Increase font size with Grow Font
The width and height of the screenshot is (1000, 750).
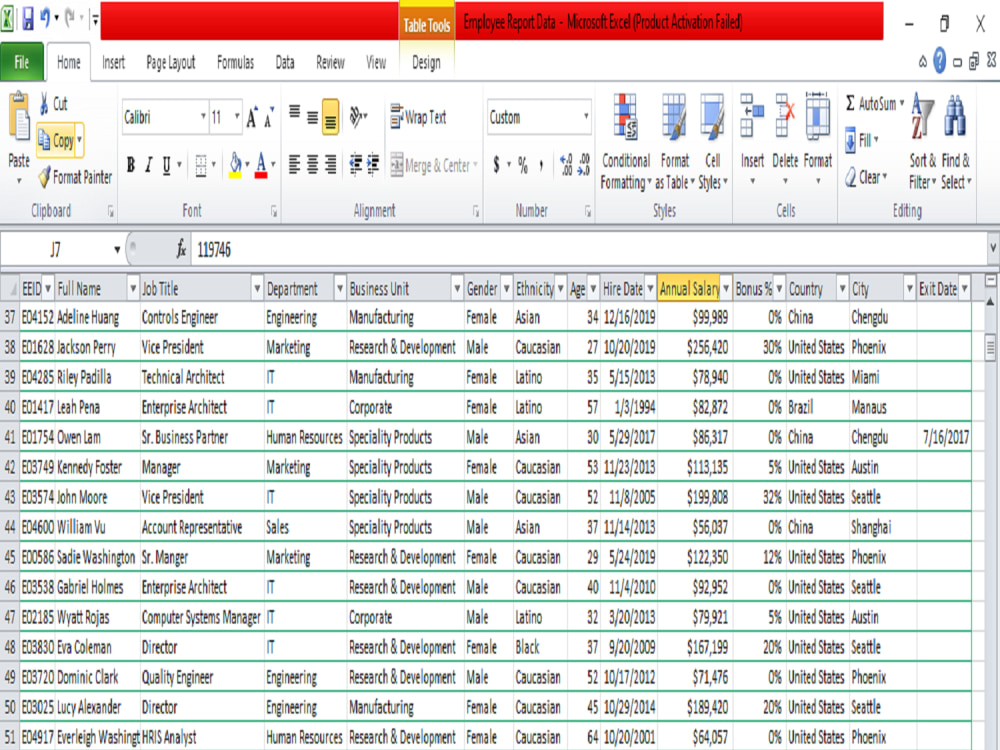(253, 117)
